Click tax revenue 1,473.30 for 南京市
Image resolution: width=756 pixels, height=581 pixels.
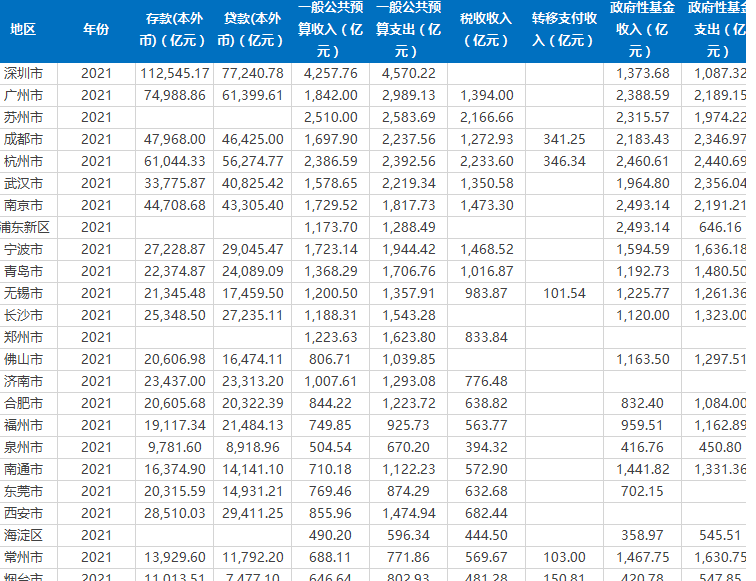[x=486, y=205]
